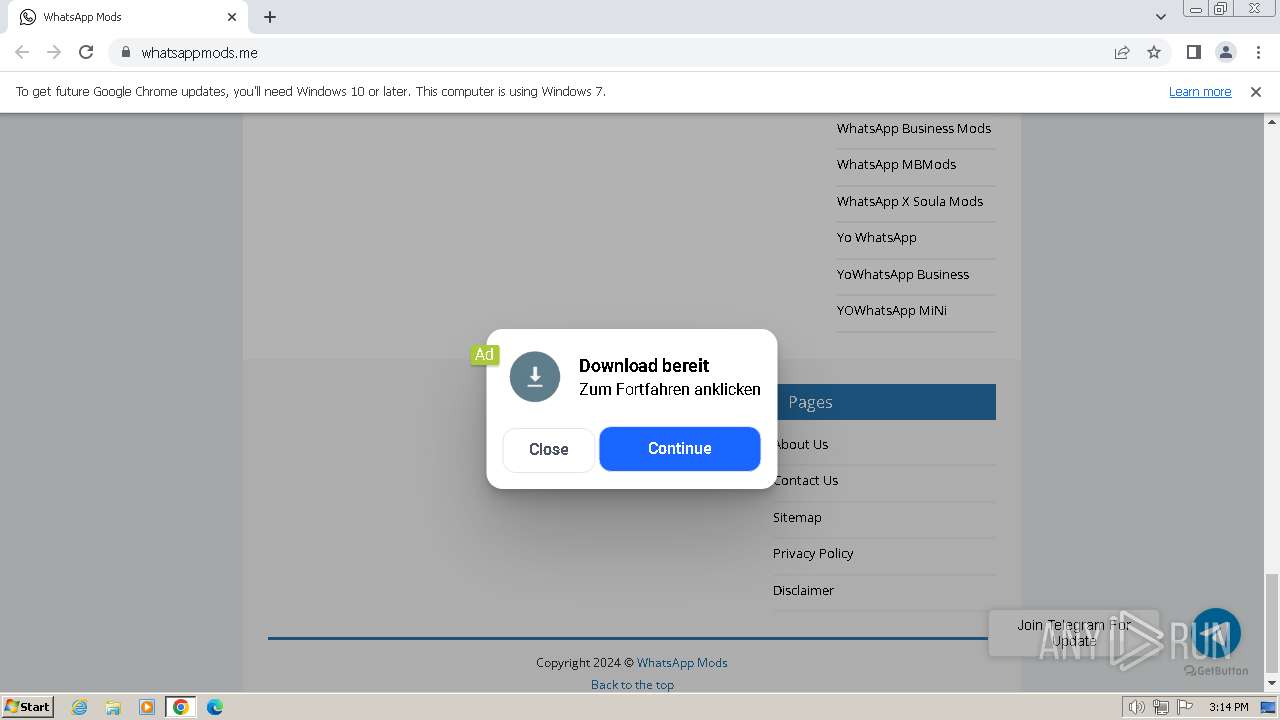The width and height of the screenshot is (1280, 720).
Task: Click the volume tray icon
Action: pos(1137,707)
